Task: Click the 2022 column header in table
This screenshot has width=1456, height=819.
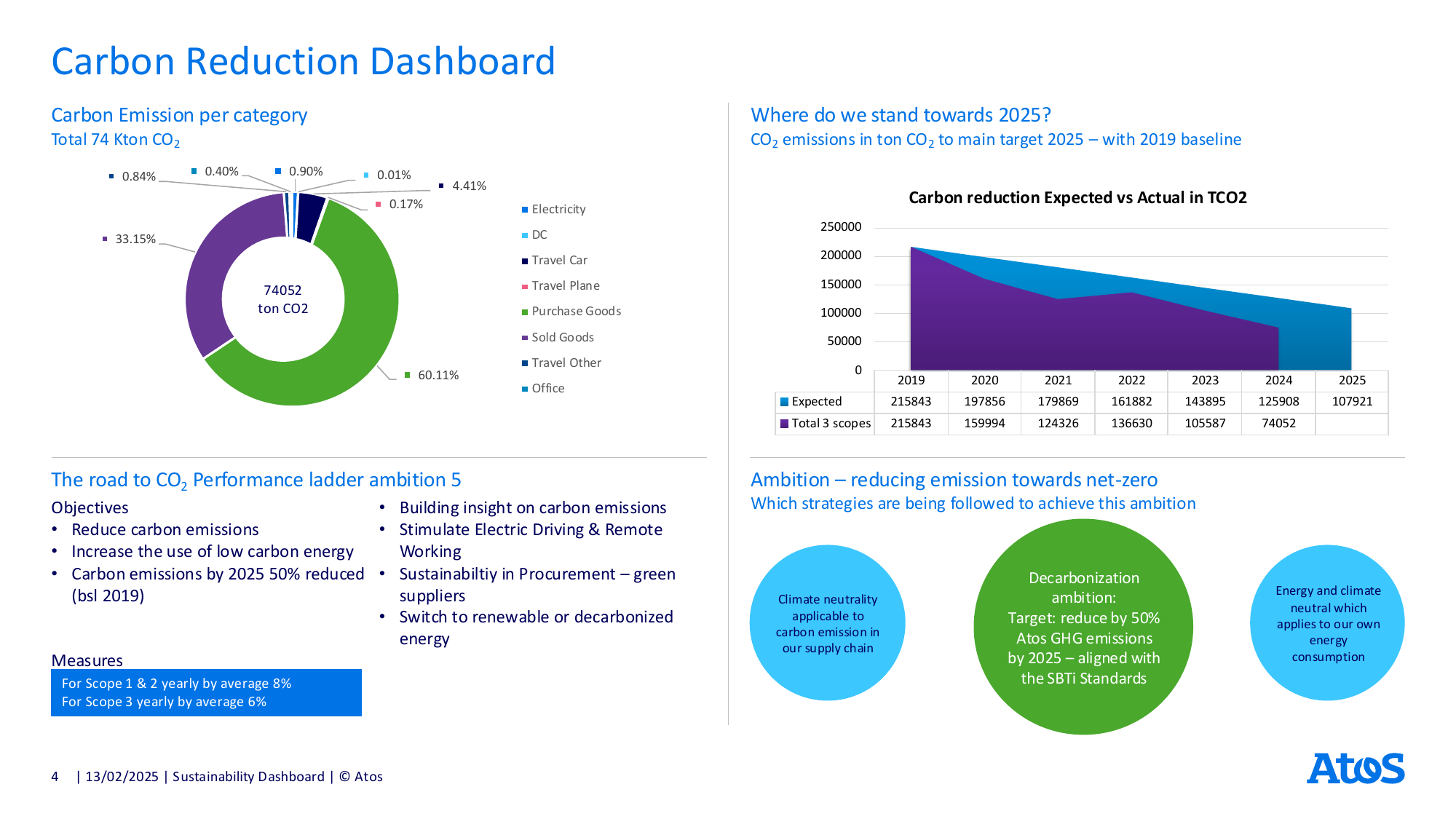Action: 1131,381
